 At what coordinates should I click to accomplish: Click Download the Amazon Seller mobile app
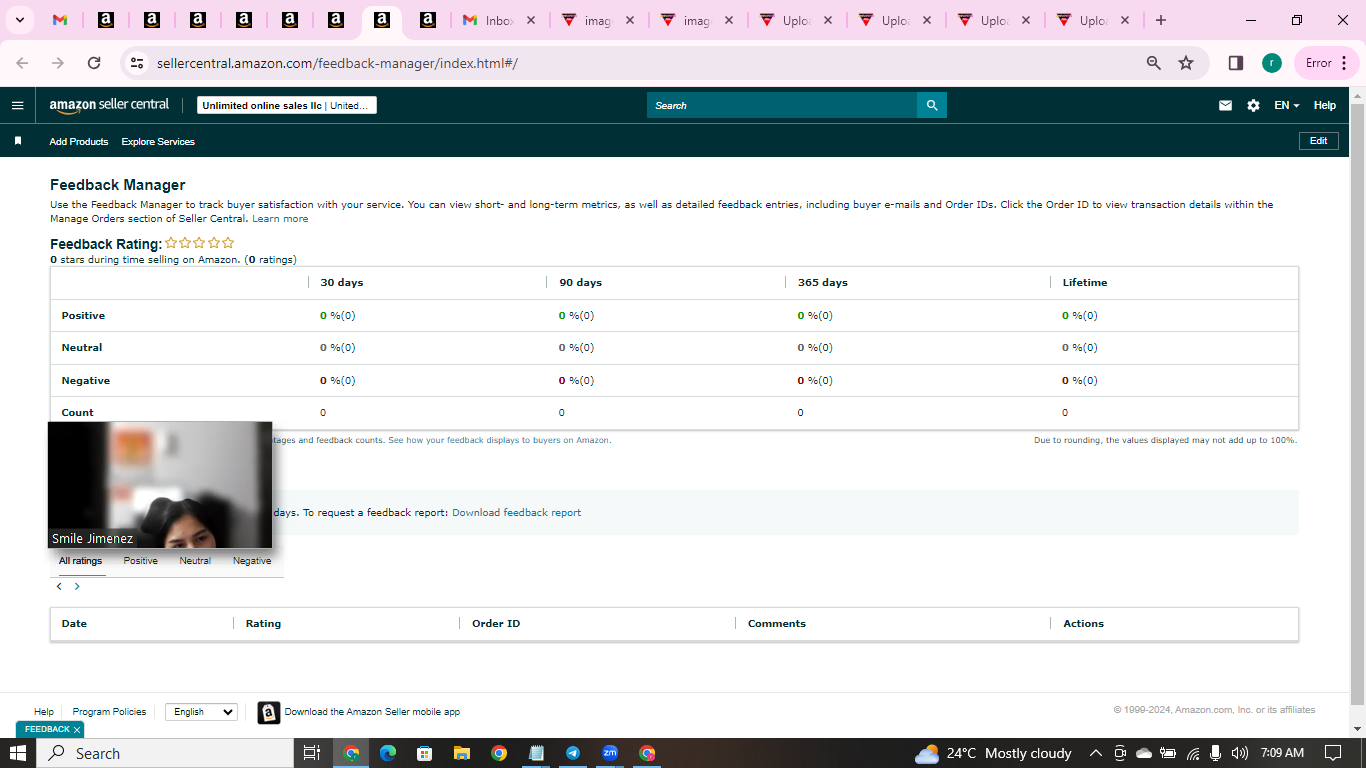372,712
